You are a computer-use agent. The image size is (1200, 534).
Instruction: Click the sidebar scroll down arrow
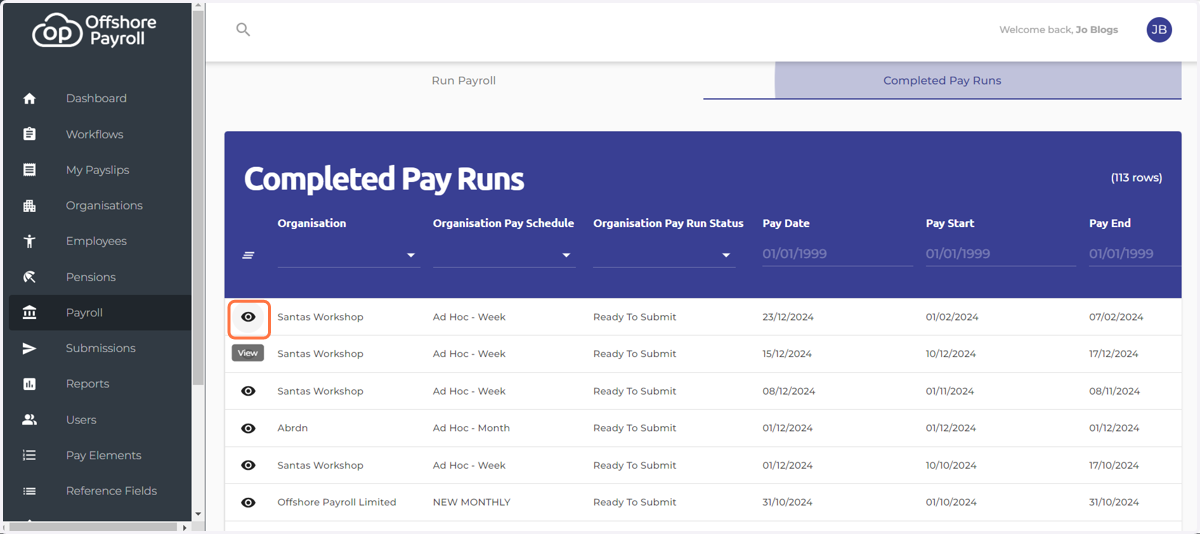point(198,514)
